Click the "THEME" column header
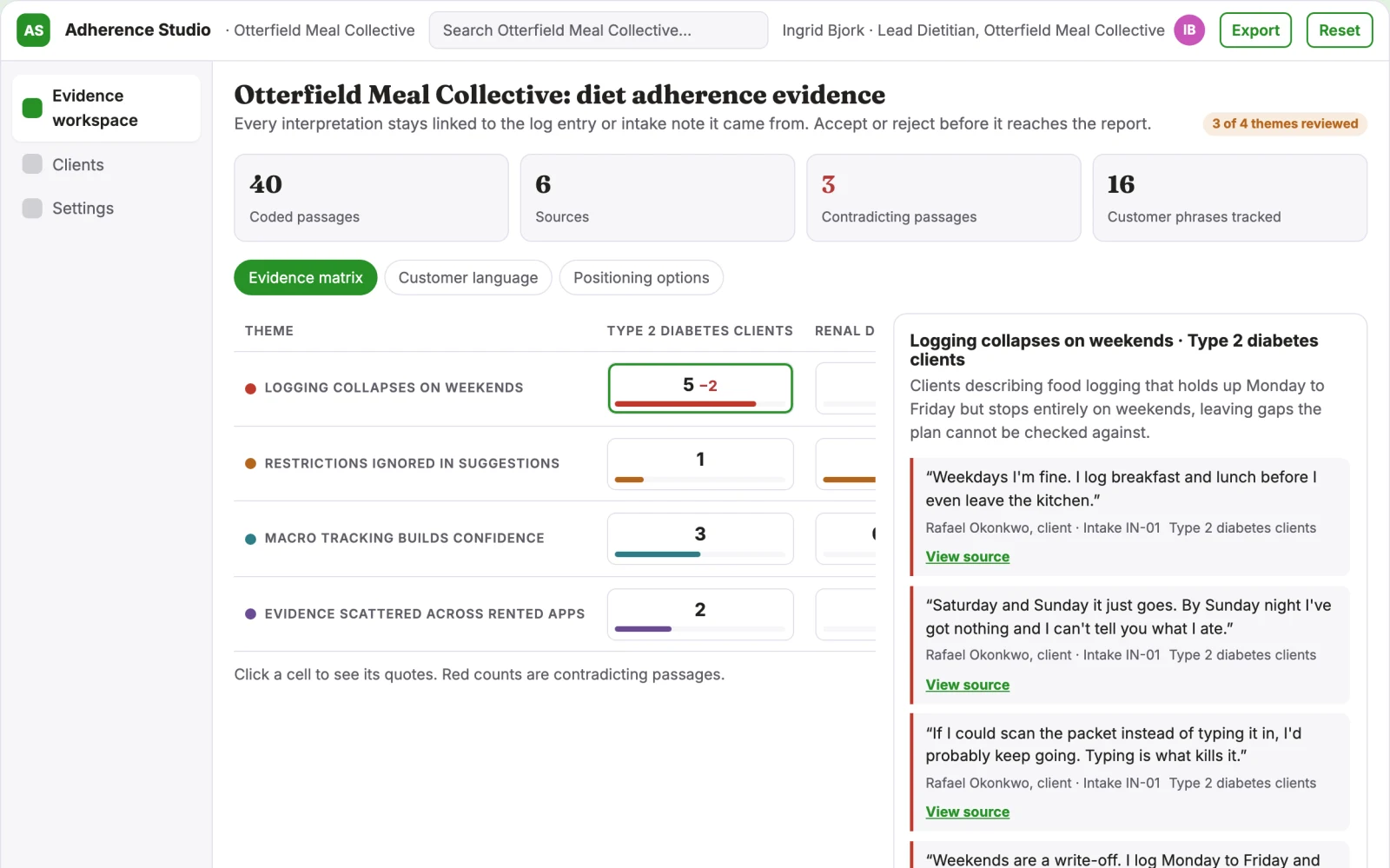This screenshot has height=868, width=1390. pos(269,331)
